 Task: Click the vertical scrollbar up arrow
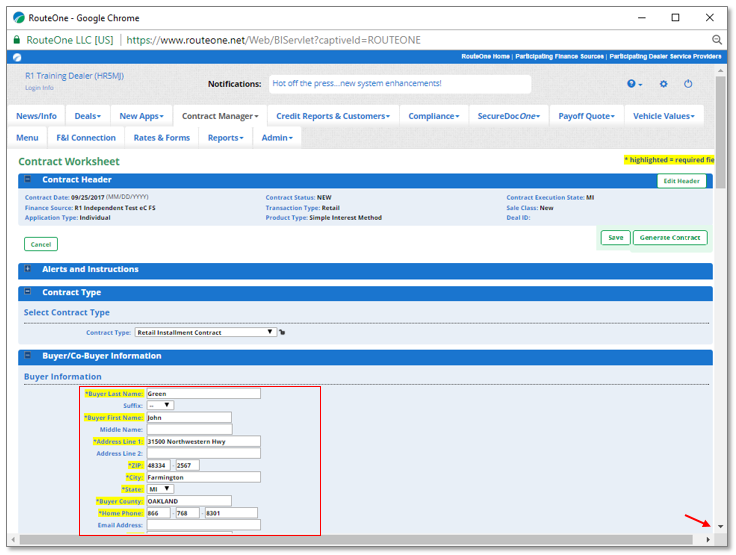point(720,70)
